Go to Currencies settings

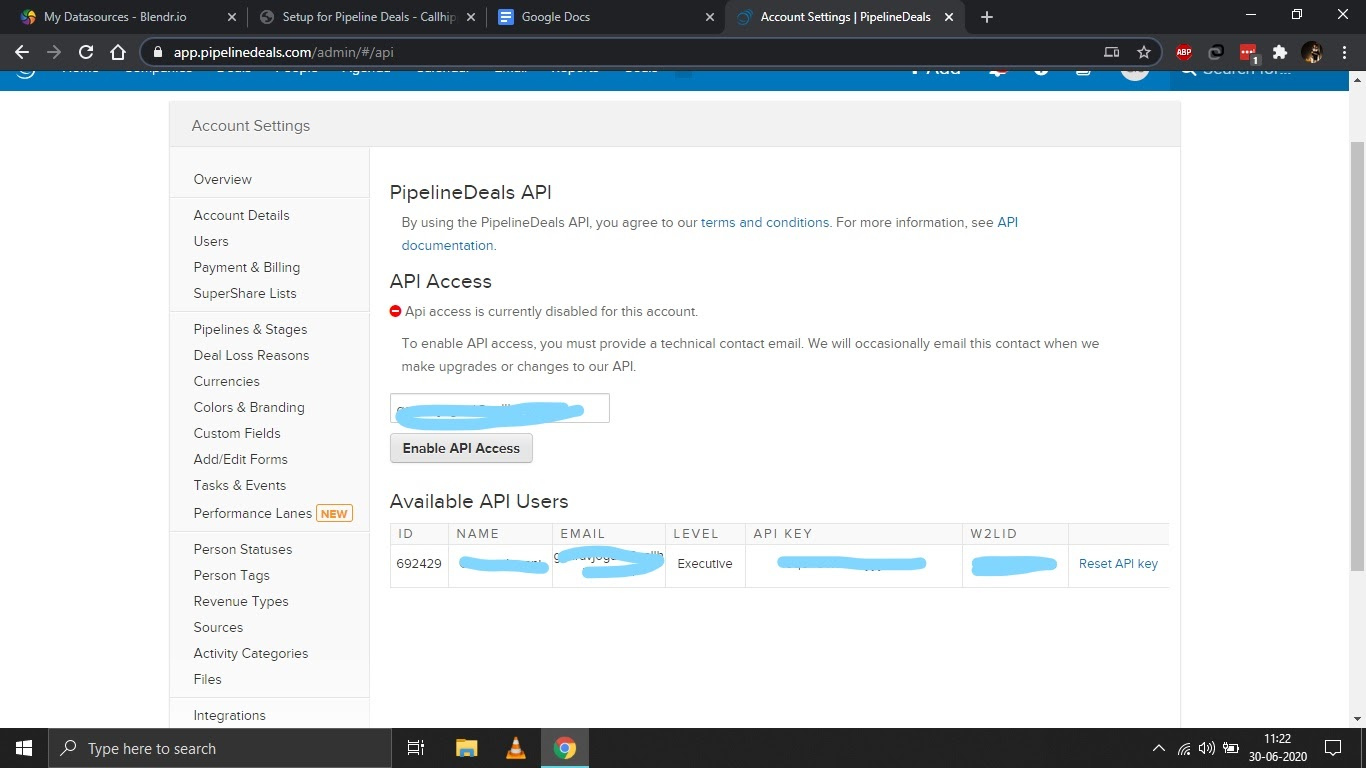tap(227, 381)
